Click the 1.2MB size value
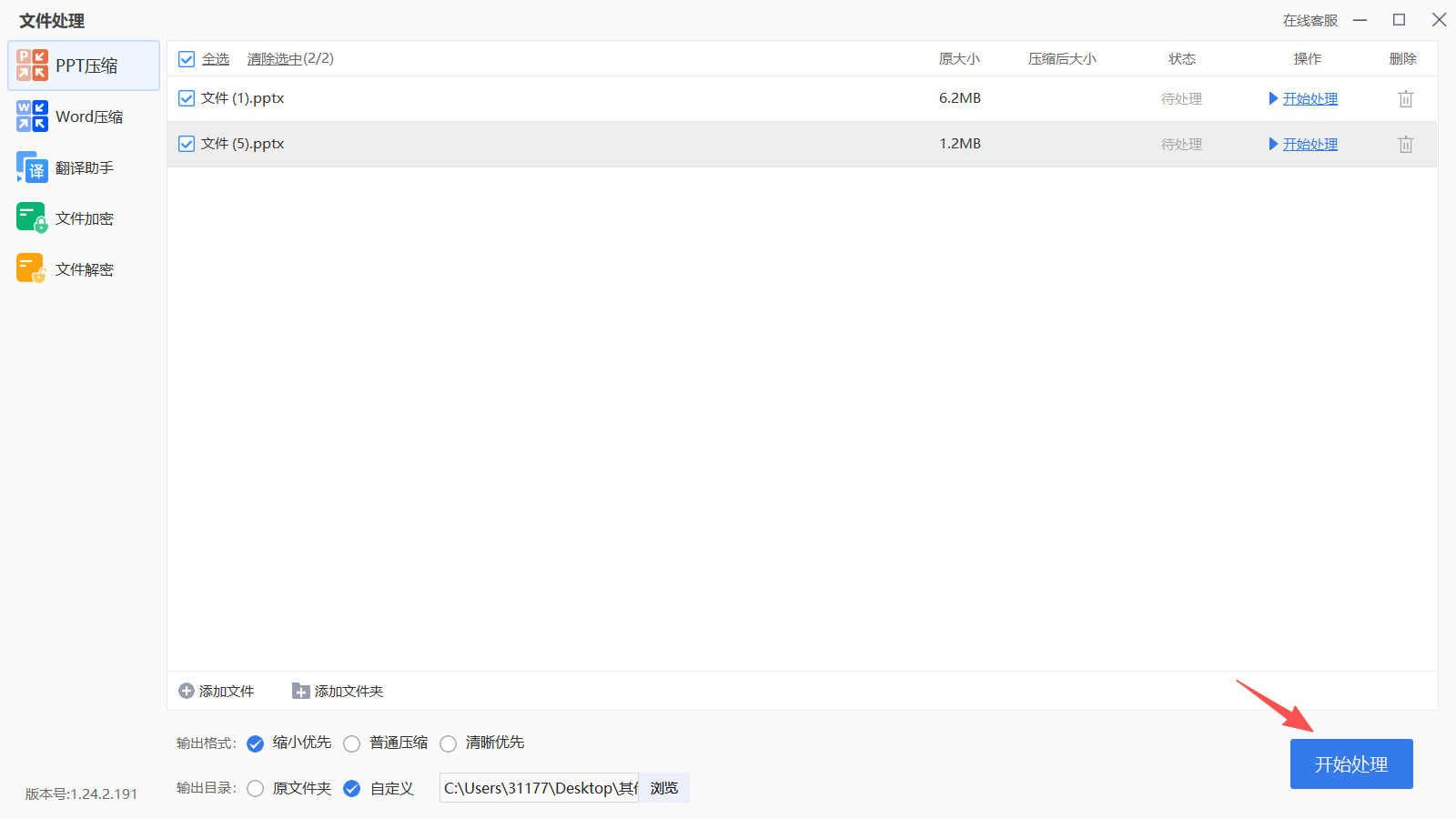Viewport: 1456px width, 819px height. (x=960, y=144)
